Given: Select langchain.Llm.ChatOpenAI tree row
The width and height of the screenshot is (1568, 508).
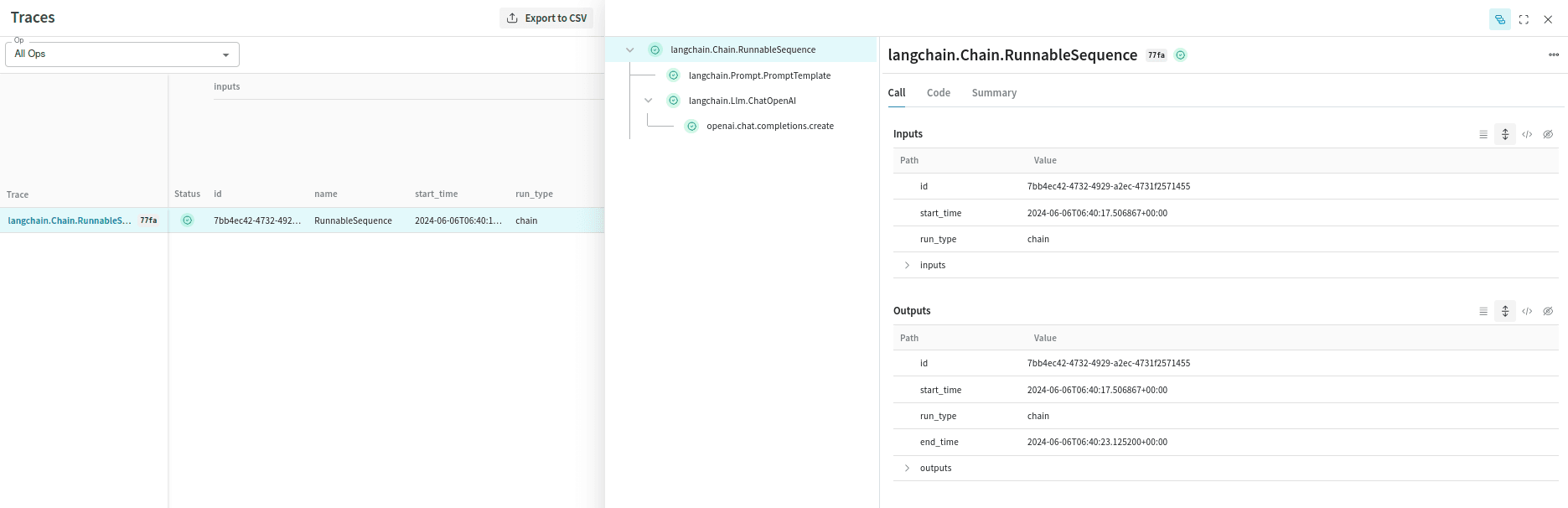Looking at the screenshot, I should [743, 101].
